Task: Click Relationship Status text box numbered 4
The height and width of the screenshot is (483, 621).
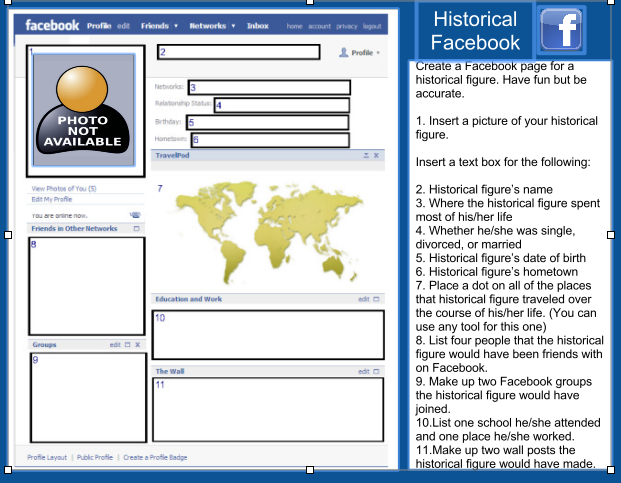Action: click(x=282, y=105)
